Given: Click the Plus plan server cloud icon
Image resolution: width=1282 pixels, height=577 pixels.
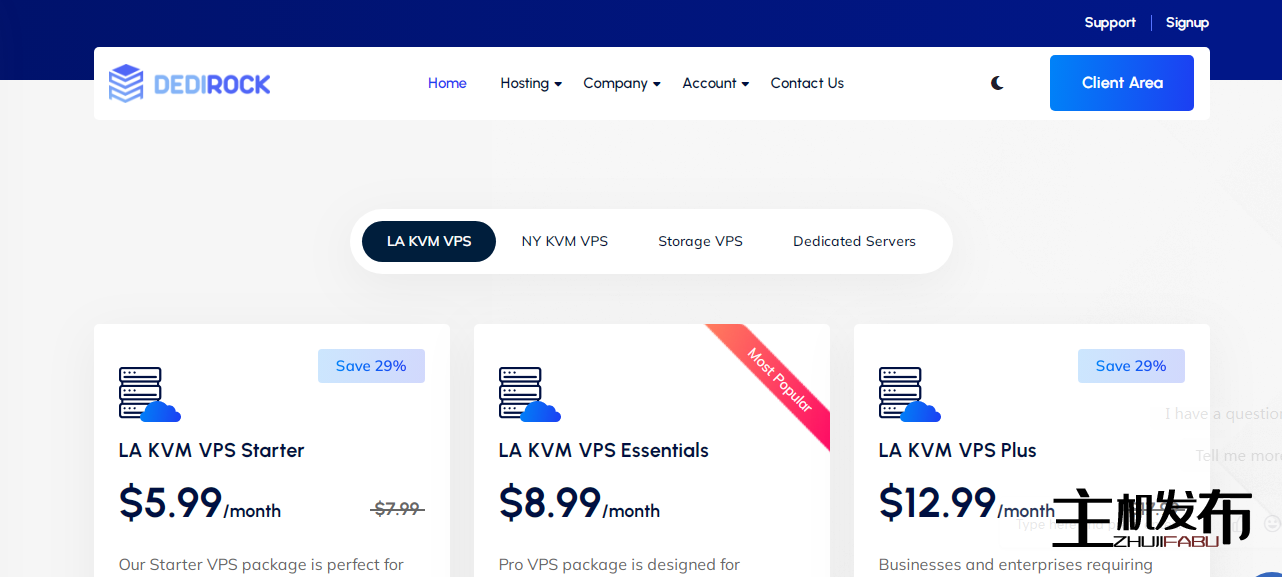Looking at the screenshot, I should tap(909, 394).
